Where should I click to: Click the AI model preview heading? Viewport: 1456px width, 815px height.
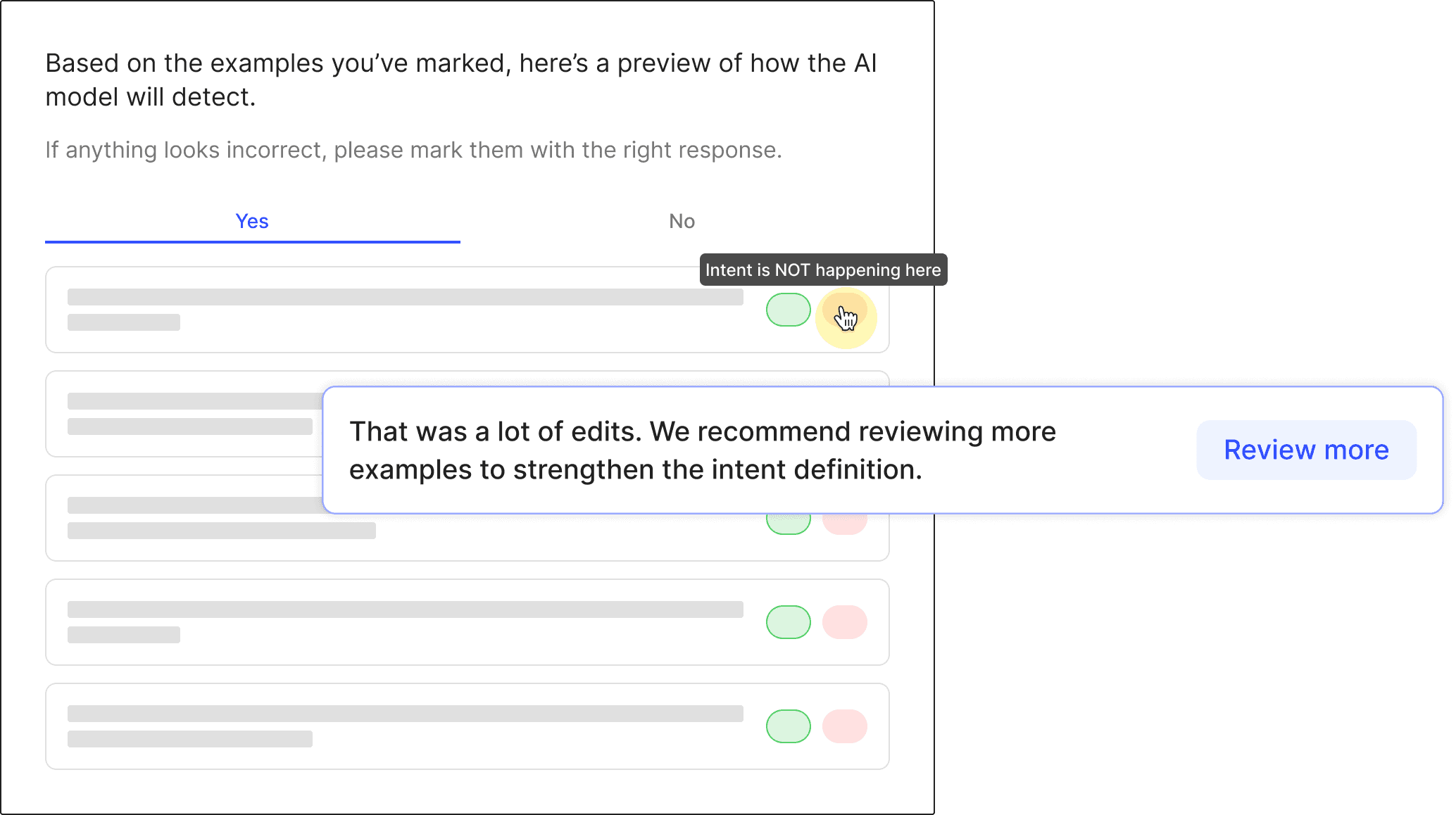click(461, 80)
